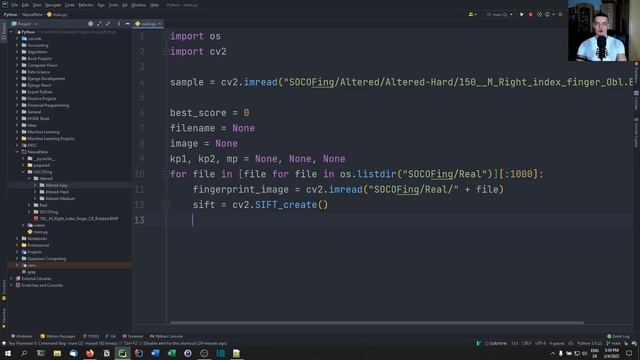Collapse the Python root project node
The width and height of the screenshot is (640, 360).
point(12,32)
